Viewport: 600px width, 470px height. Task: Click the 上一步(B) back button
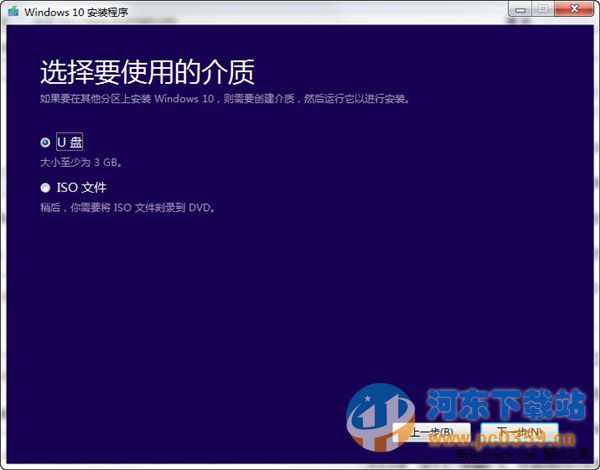pyautogui.click(x=432, y=432)
